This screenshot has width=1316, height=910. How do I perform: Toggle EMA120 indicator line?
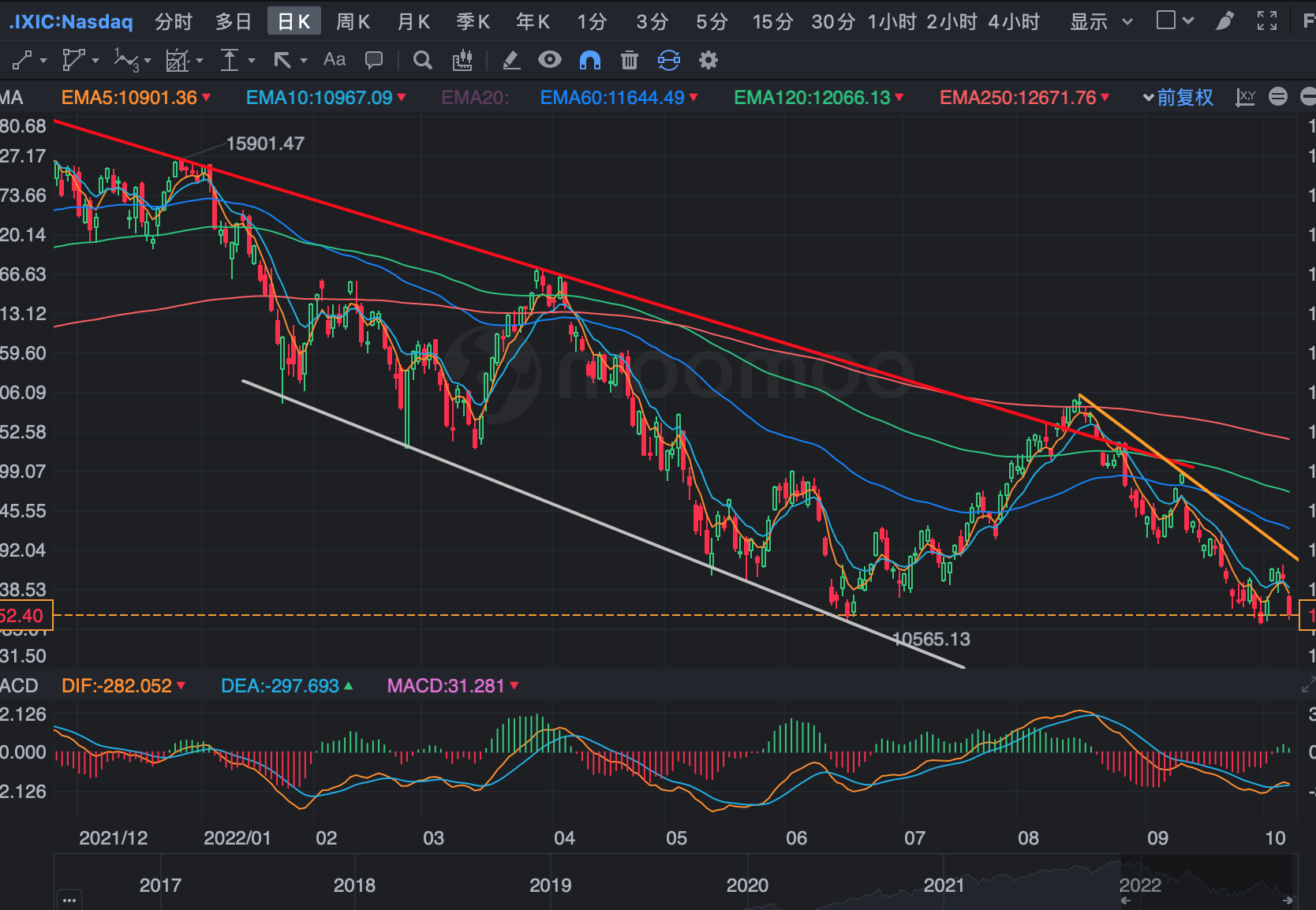pos(819,98)
